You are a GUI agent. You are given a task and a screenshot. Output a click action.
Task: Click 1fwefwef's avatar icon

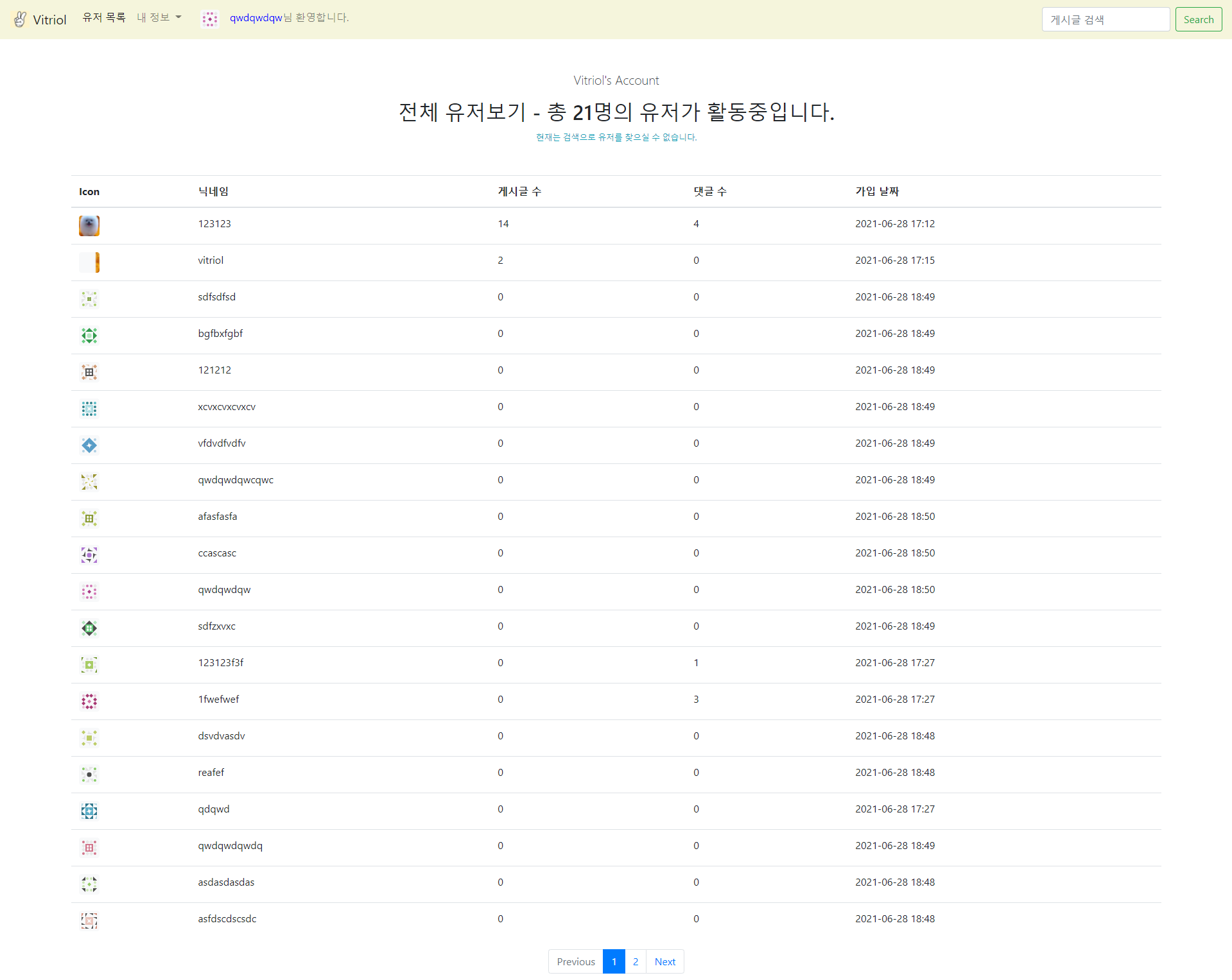click(x=89, y=701)
